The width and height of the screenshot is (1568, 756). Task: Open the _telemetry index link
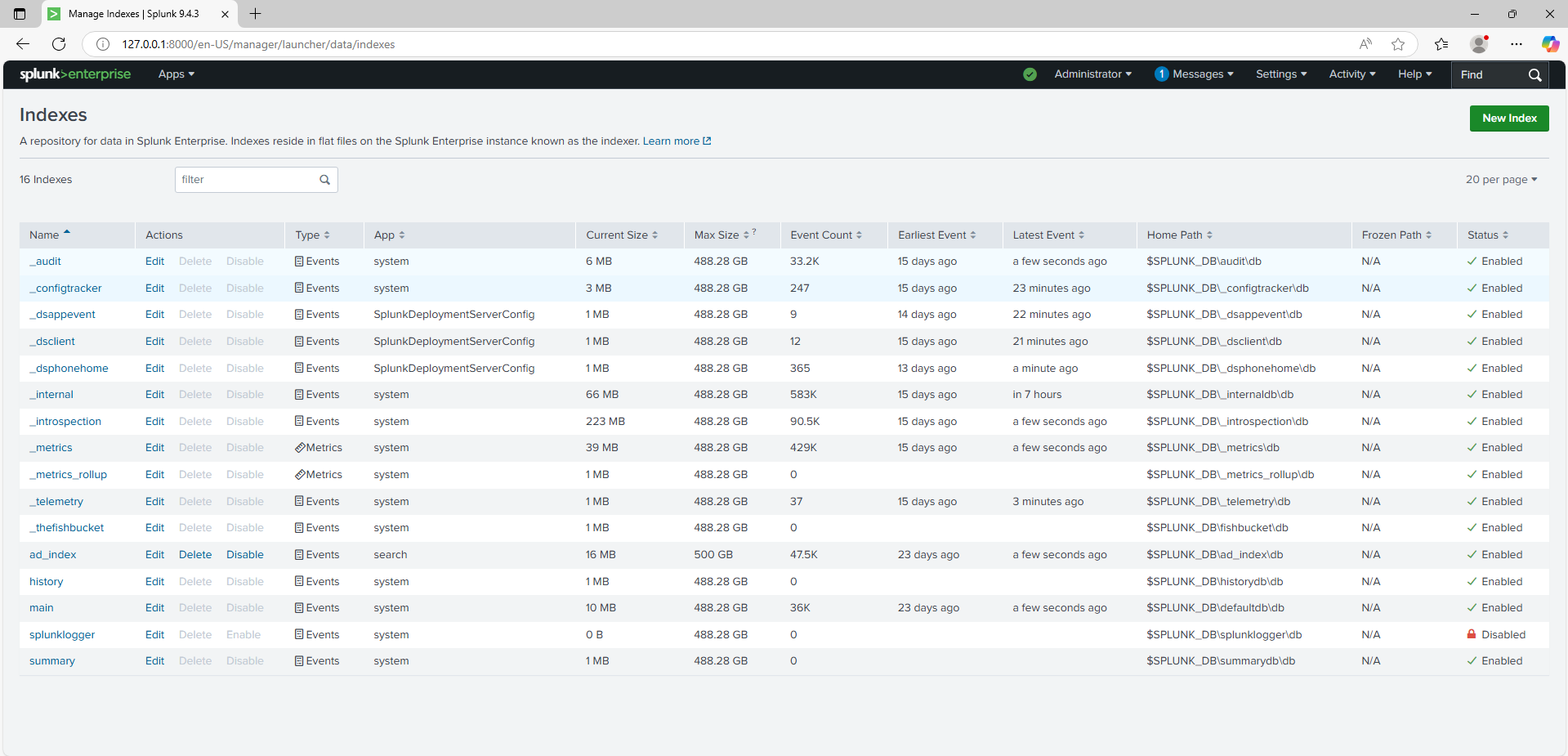(x=56, y=502)
